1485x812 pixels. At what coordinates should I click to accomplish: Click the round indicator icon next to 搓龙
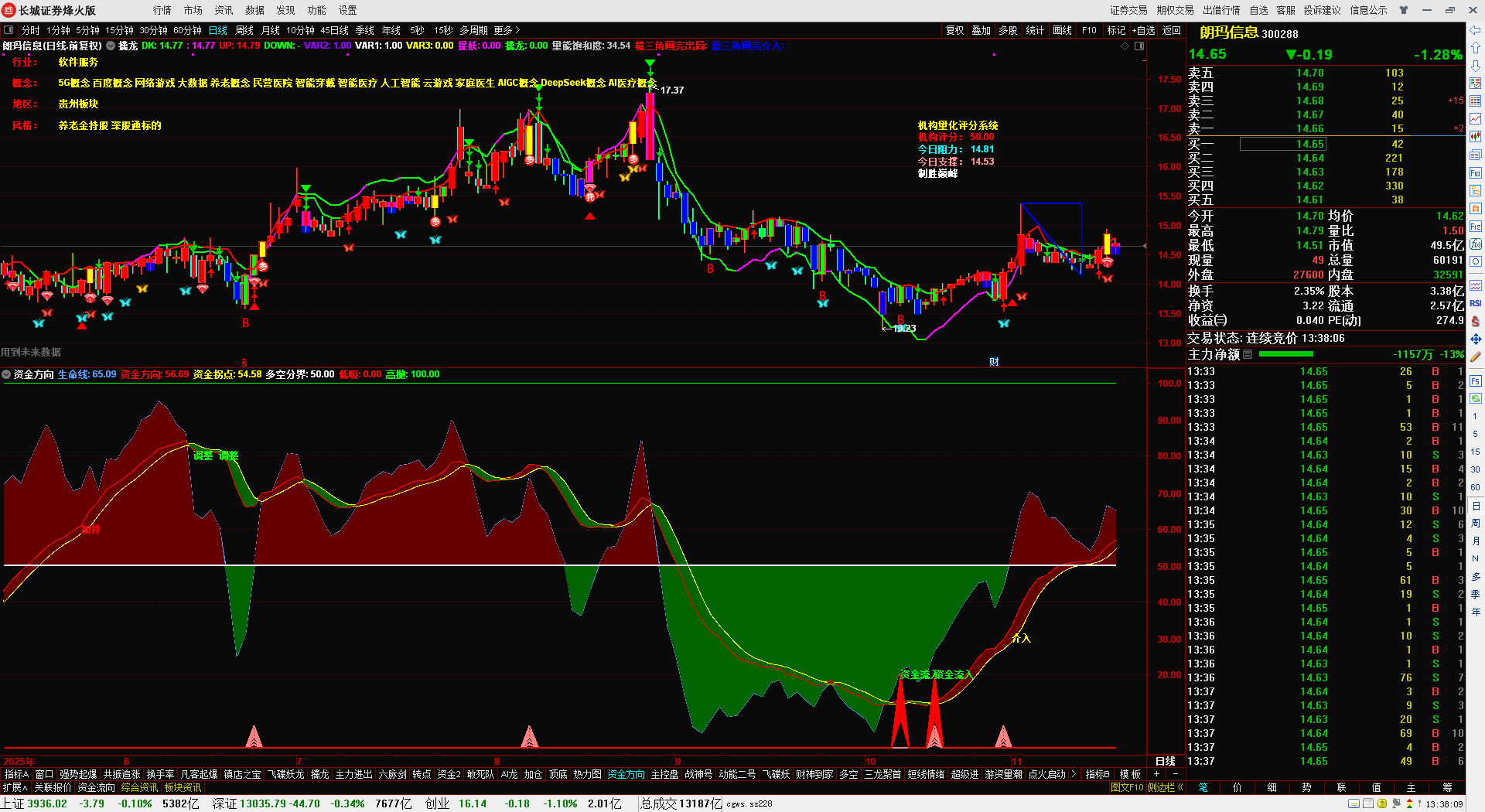click(111, 46)
